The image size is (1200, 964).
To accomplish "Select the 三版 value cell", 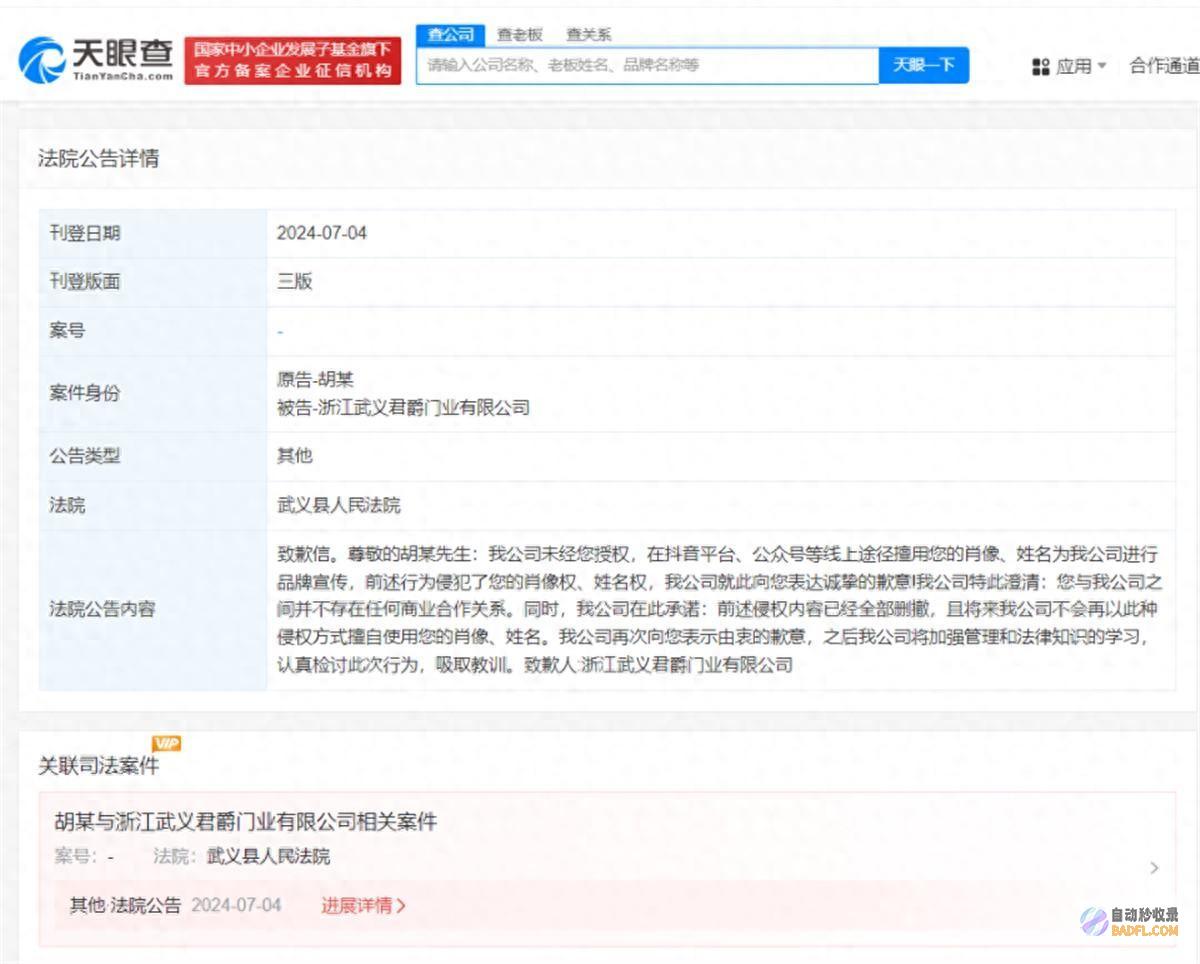I will pyautogui.click(x=295, y=282).
